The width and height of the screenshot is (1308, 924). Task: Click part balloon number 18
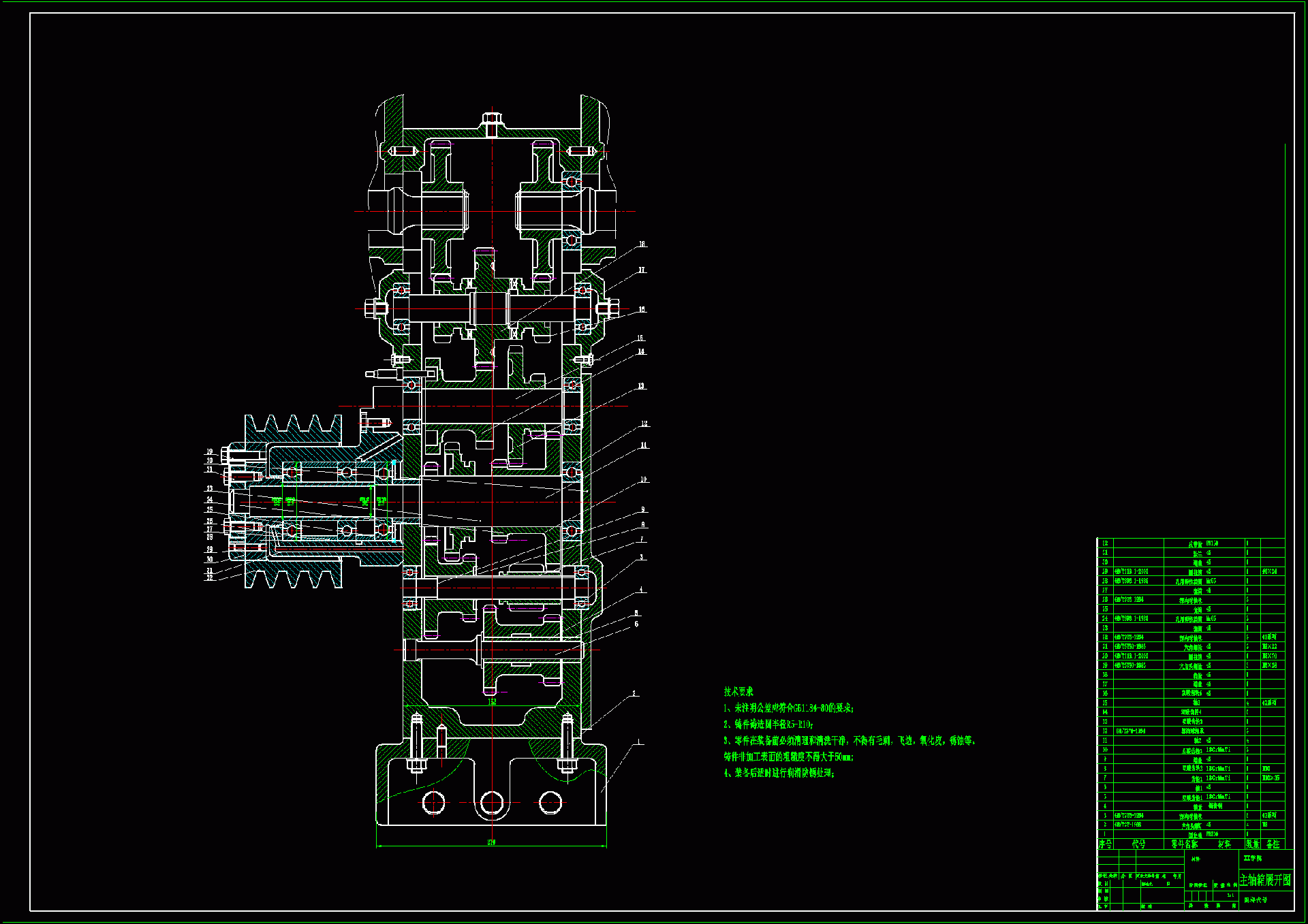[642, 244]
